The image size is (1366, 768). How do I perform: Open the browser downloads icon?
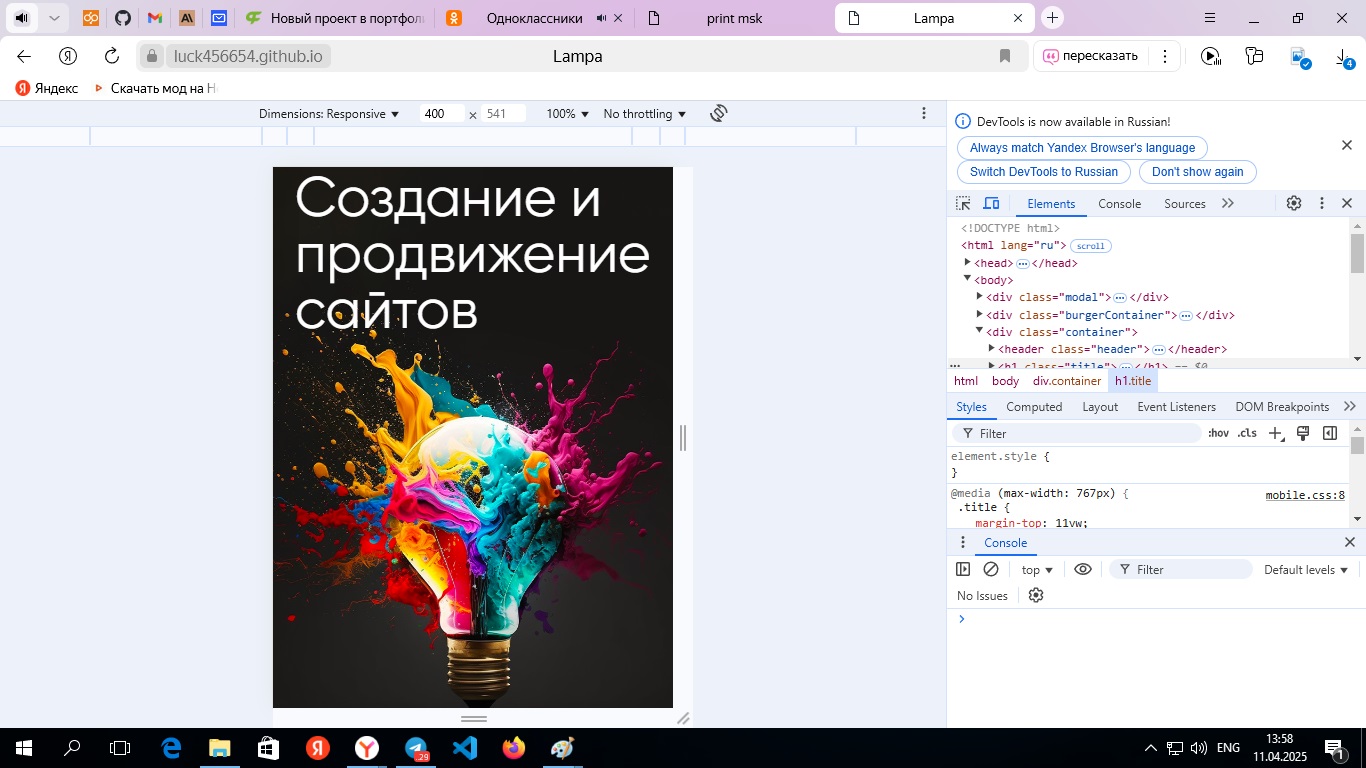[1344, 57]
